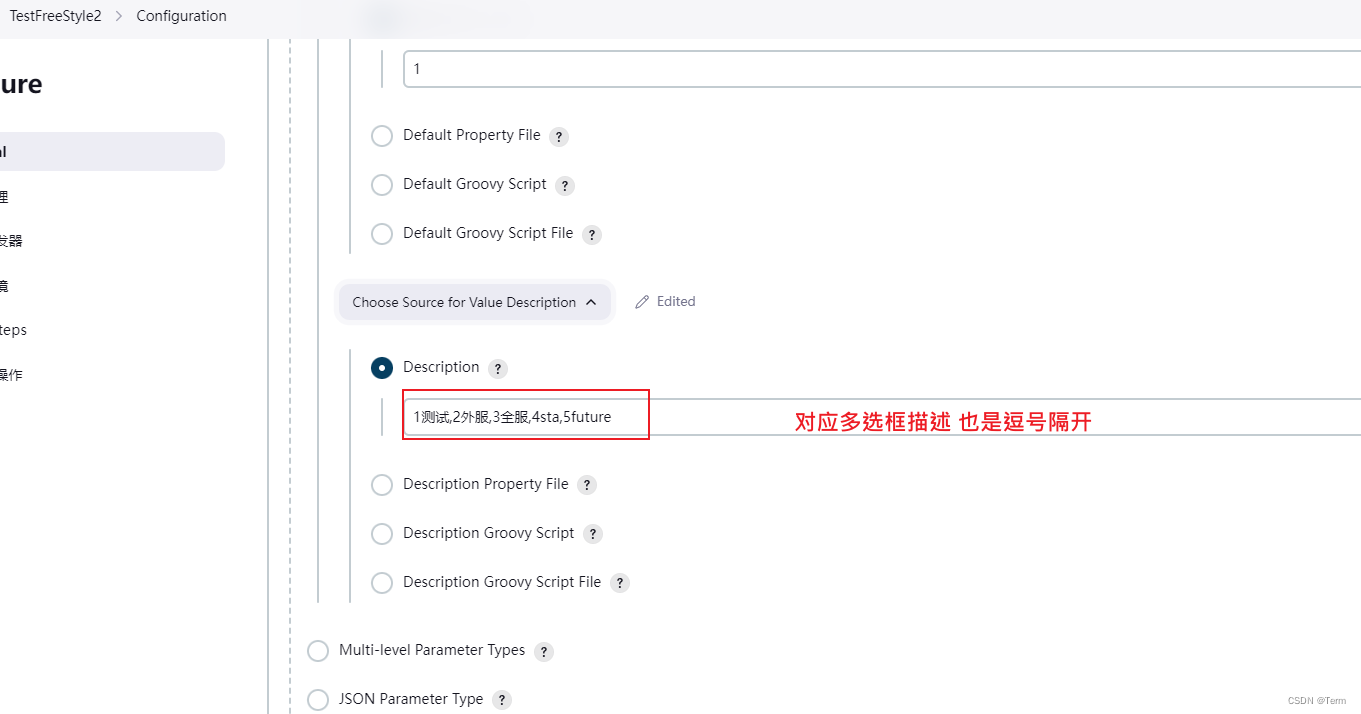Open help for Default Groovy Script File option
1361x714 pixels.
pyautogui.click(x=591, y=233)
